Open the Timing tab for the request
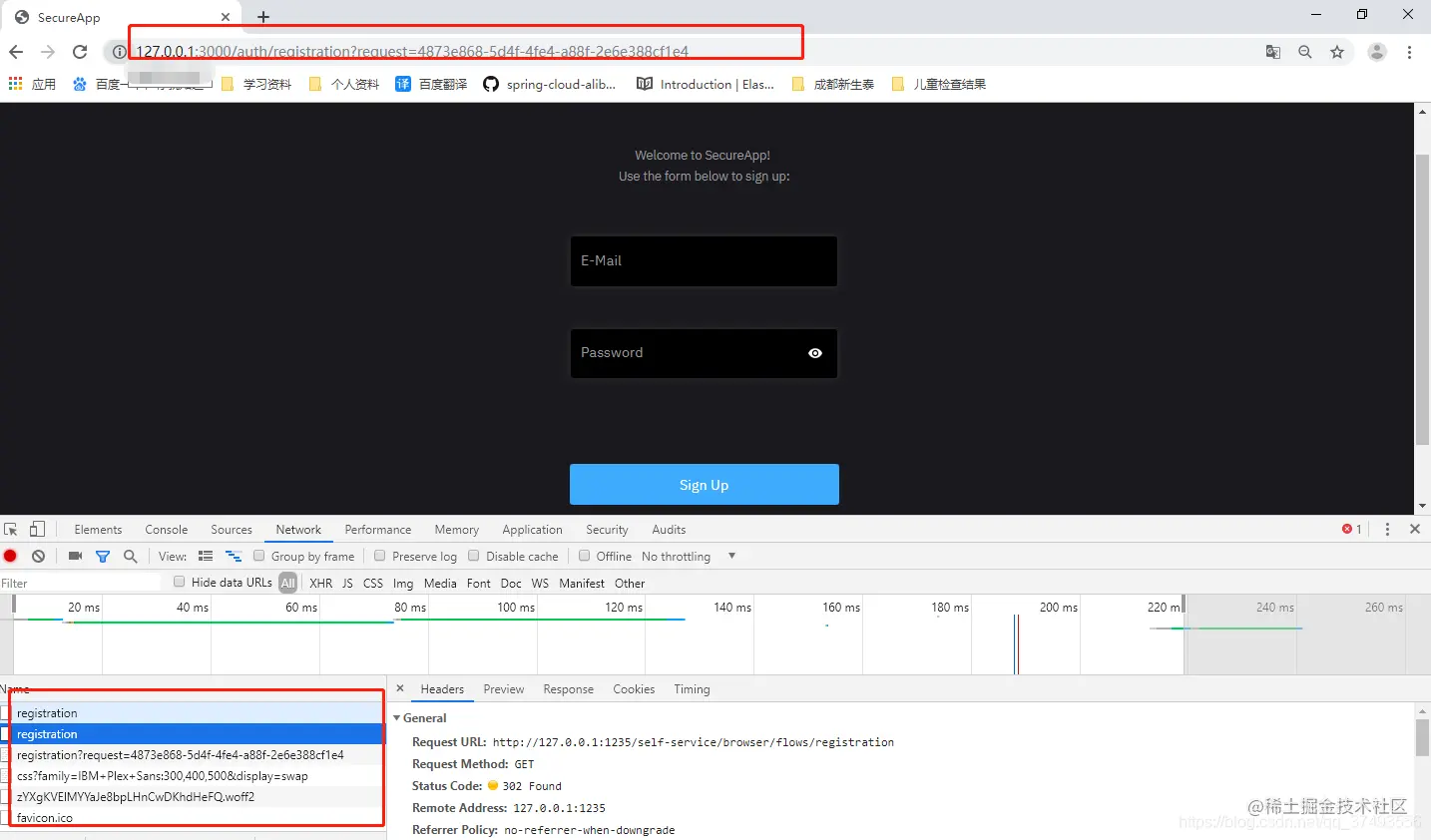This screenshot has height=840, width=1431. 692,688
